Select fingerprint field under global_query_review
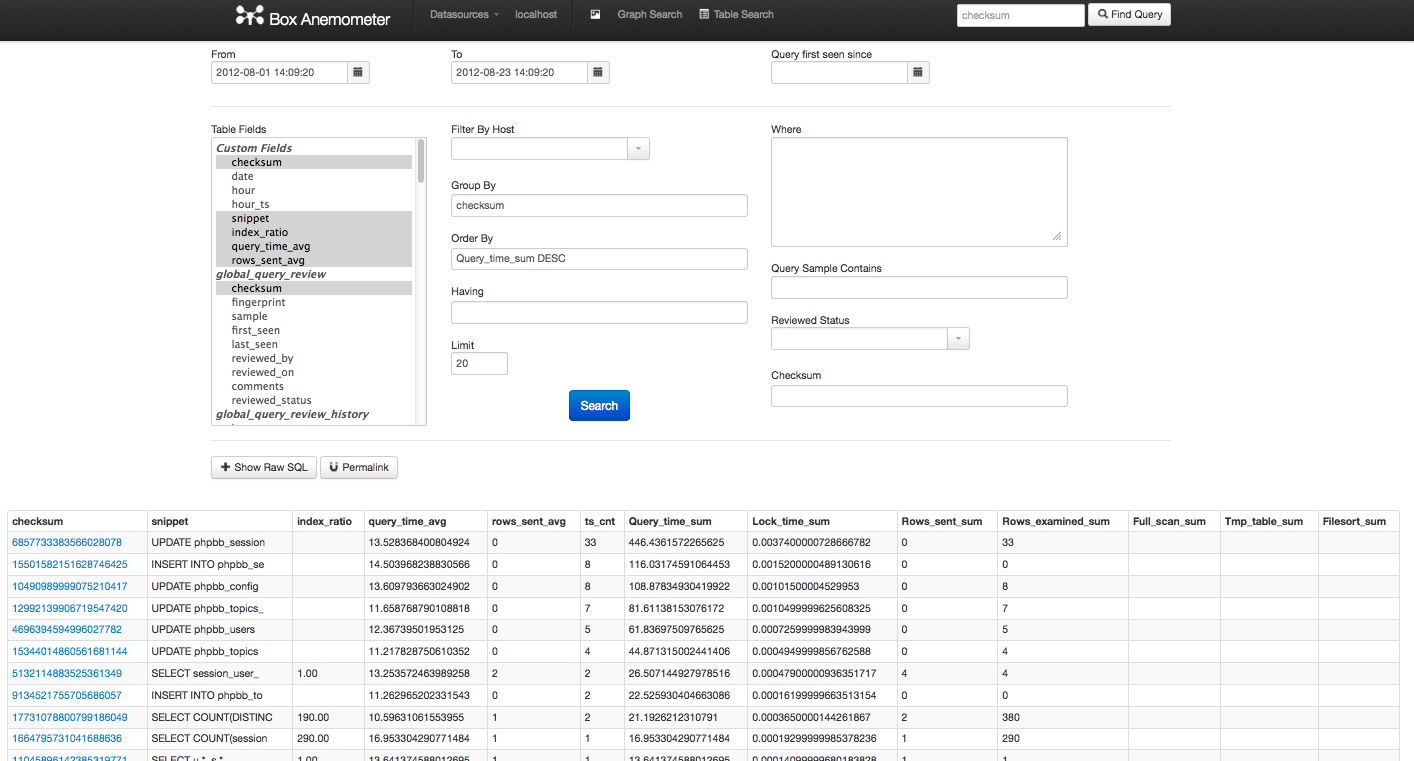Viewport: 1414px width, 761px height. click(x=258, y=302)
